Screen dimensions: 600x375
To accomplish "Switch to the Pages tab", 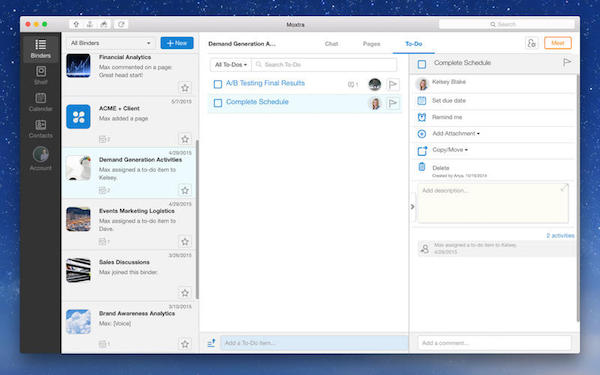I will (x=372, y=44).
